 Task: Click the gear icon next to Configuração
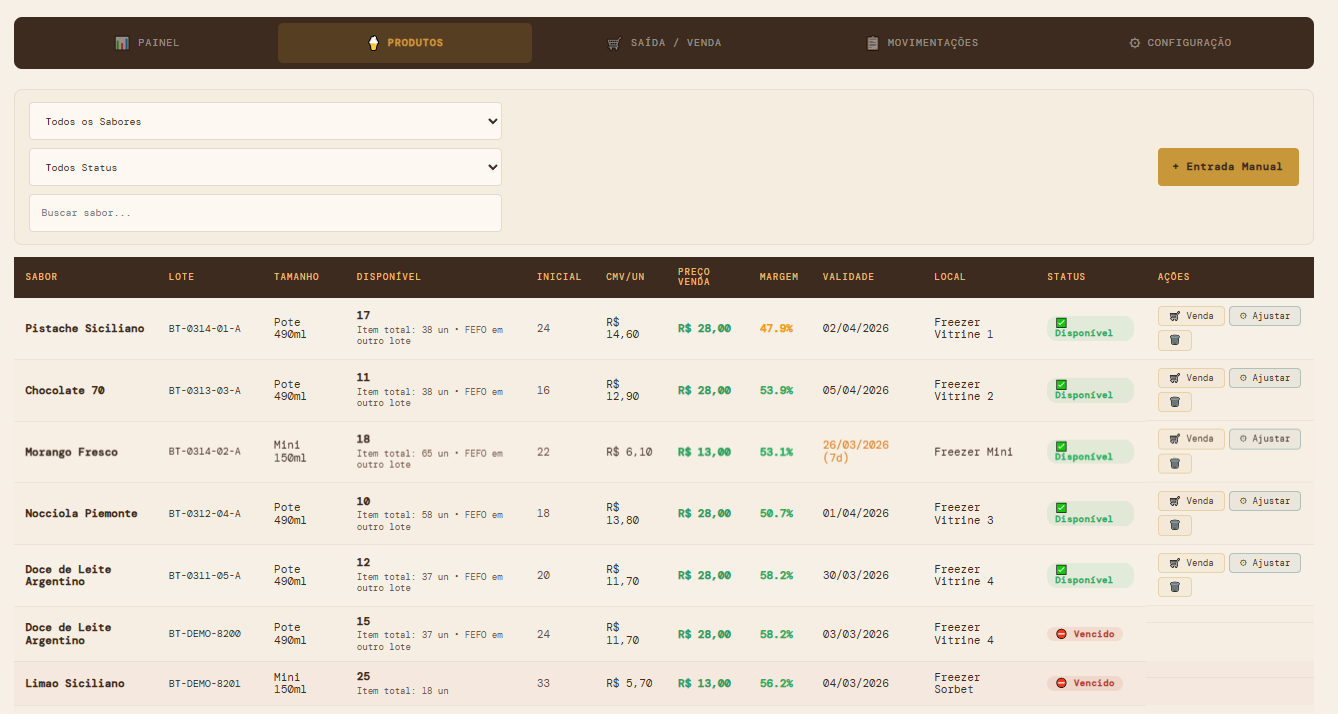point(1134,43)
